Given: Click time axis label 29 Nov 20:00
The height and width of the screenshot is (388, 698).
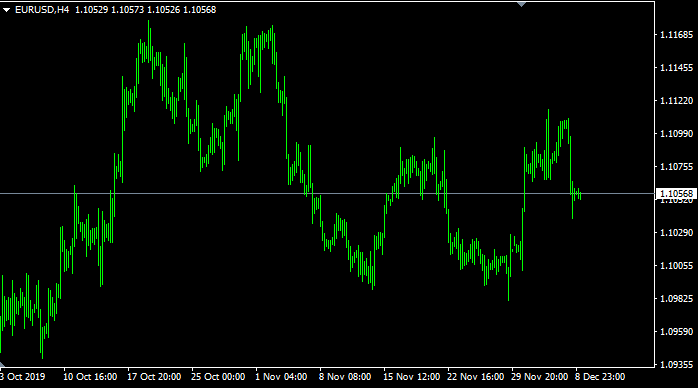Looking at the screenshot, I should point(540,377).
